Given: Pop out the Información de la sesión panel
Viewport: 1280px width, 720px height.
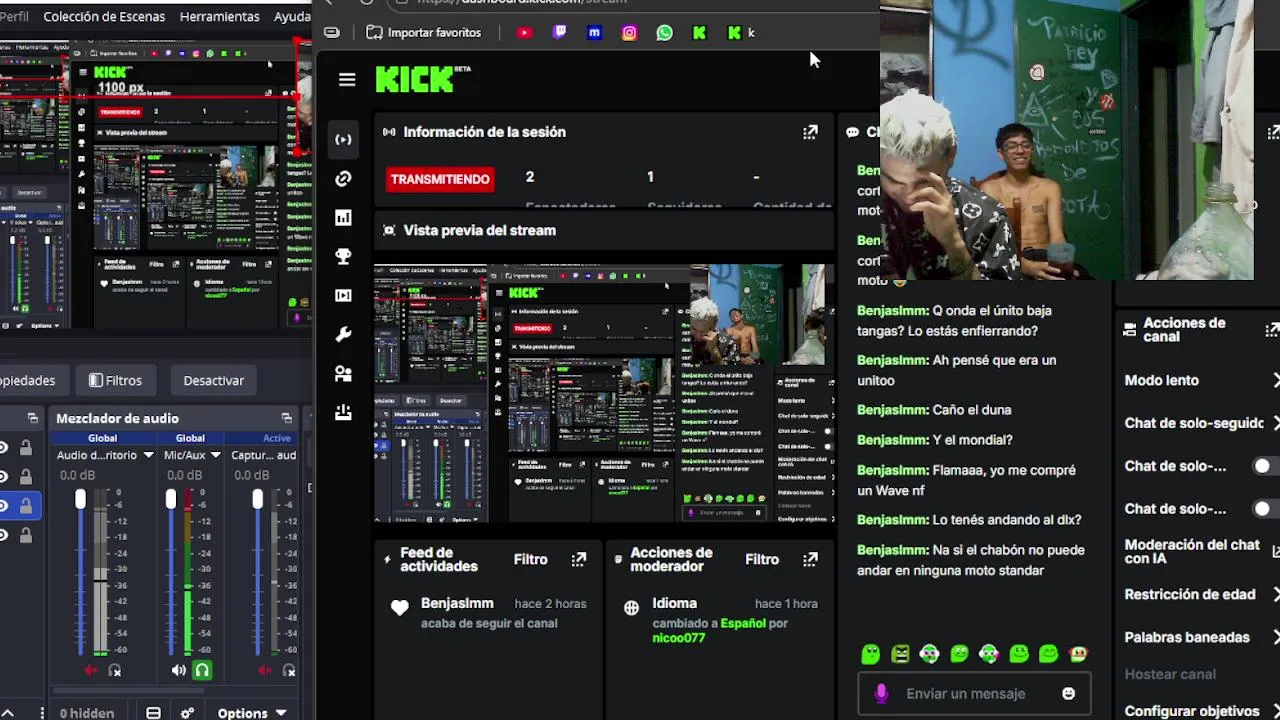Looking at the screenshot, I should point(810,132).
